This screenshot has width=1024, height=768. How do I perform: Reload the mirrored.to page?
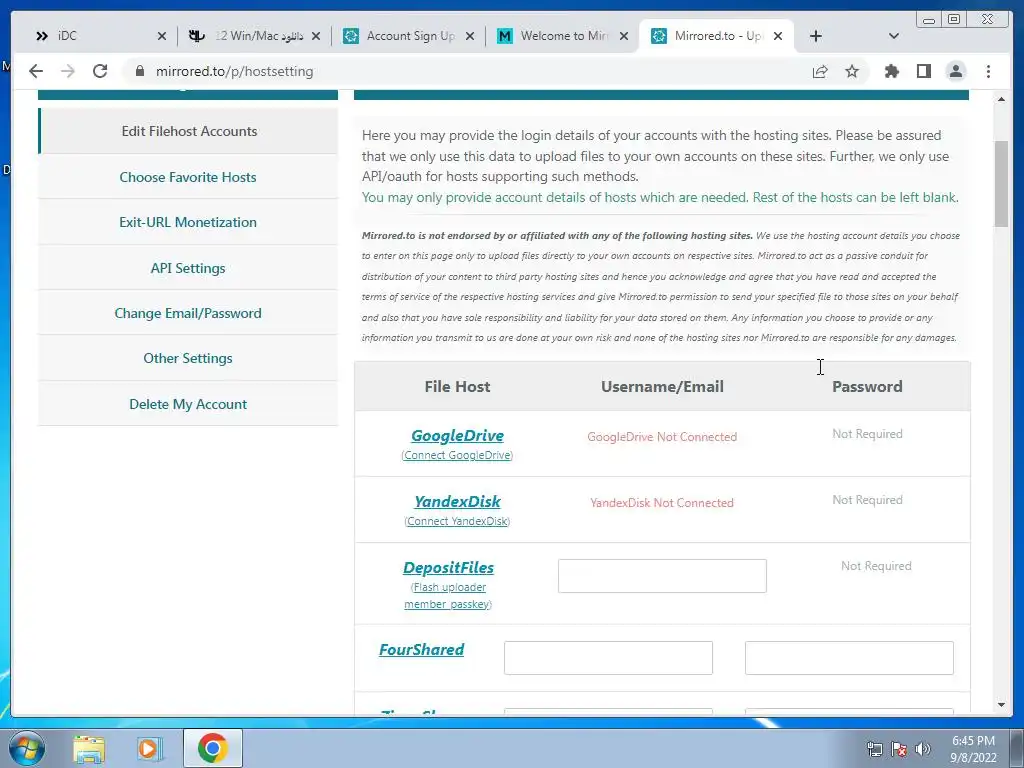[x=100, y=71]
